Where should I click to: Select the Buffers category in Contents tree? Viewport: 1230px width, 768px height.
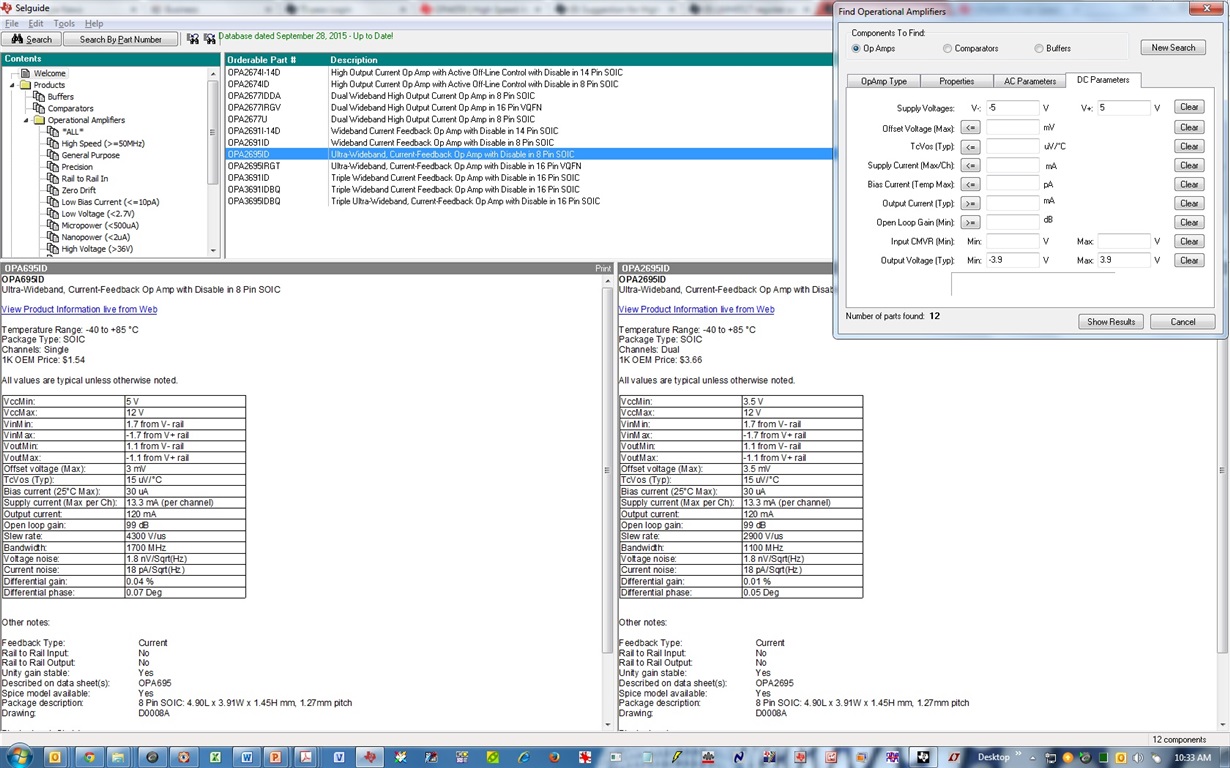(60, 97)
